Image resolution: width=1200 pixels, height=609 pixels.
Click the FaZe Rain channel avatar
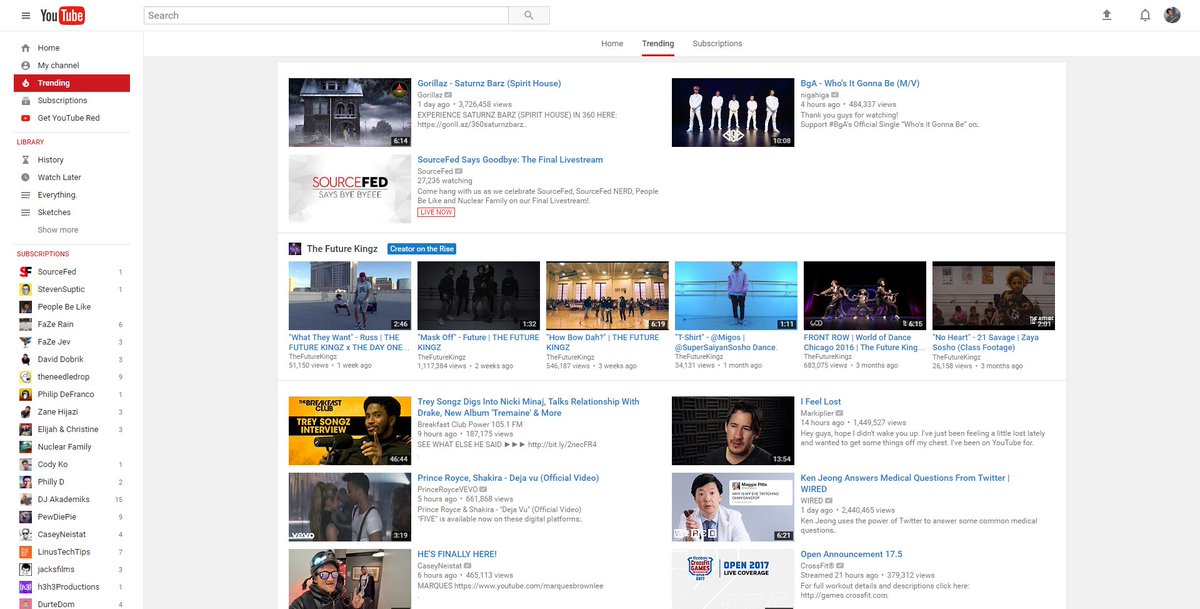point(25,324)
